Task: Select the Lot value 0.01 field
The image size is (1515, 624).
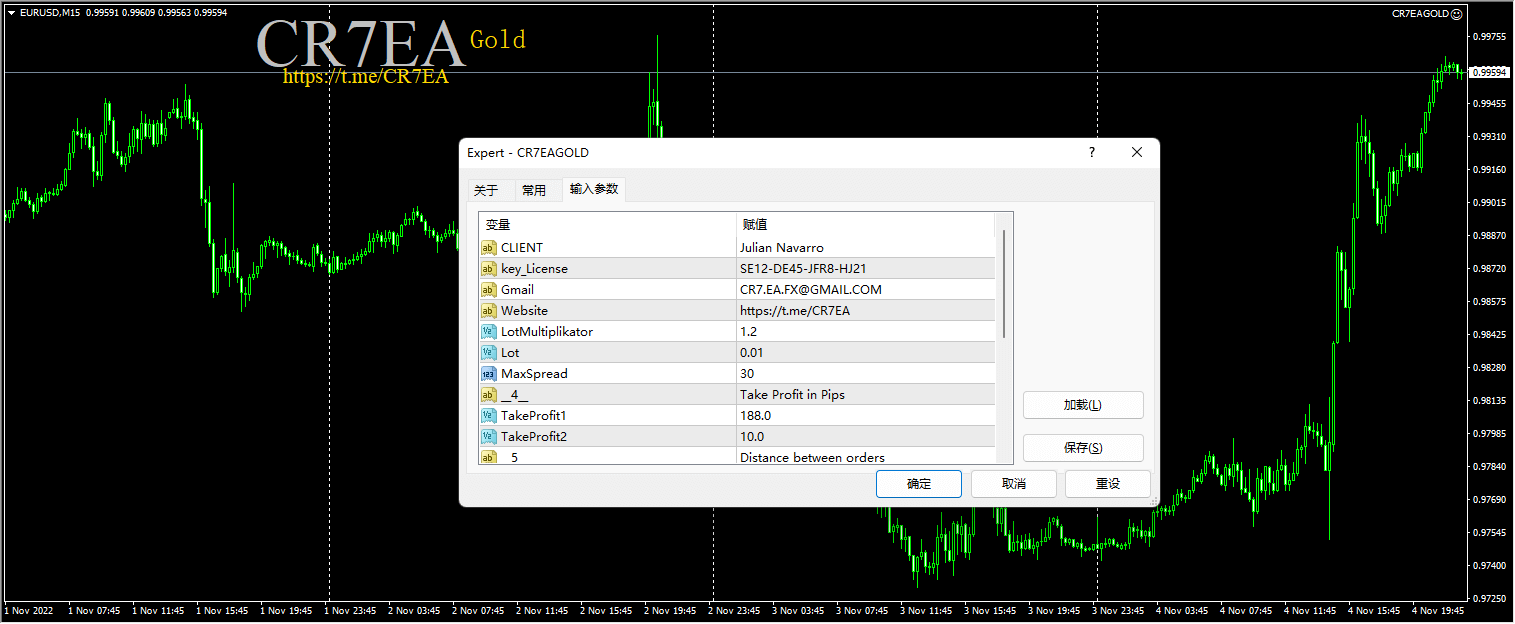Action: tap(865, 353)
